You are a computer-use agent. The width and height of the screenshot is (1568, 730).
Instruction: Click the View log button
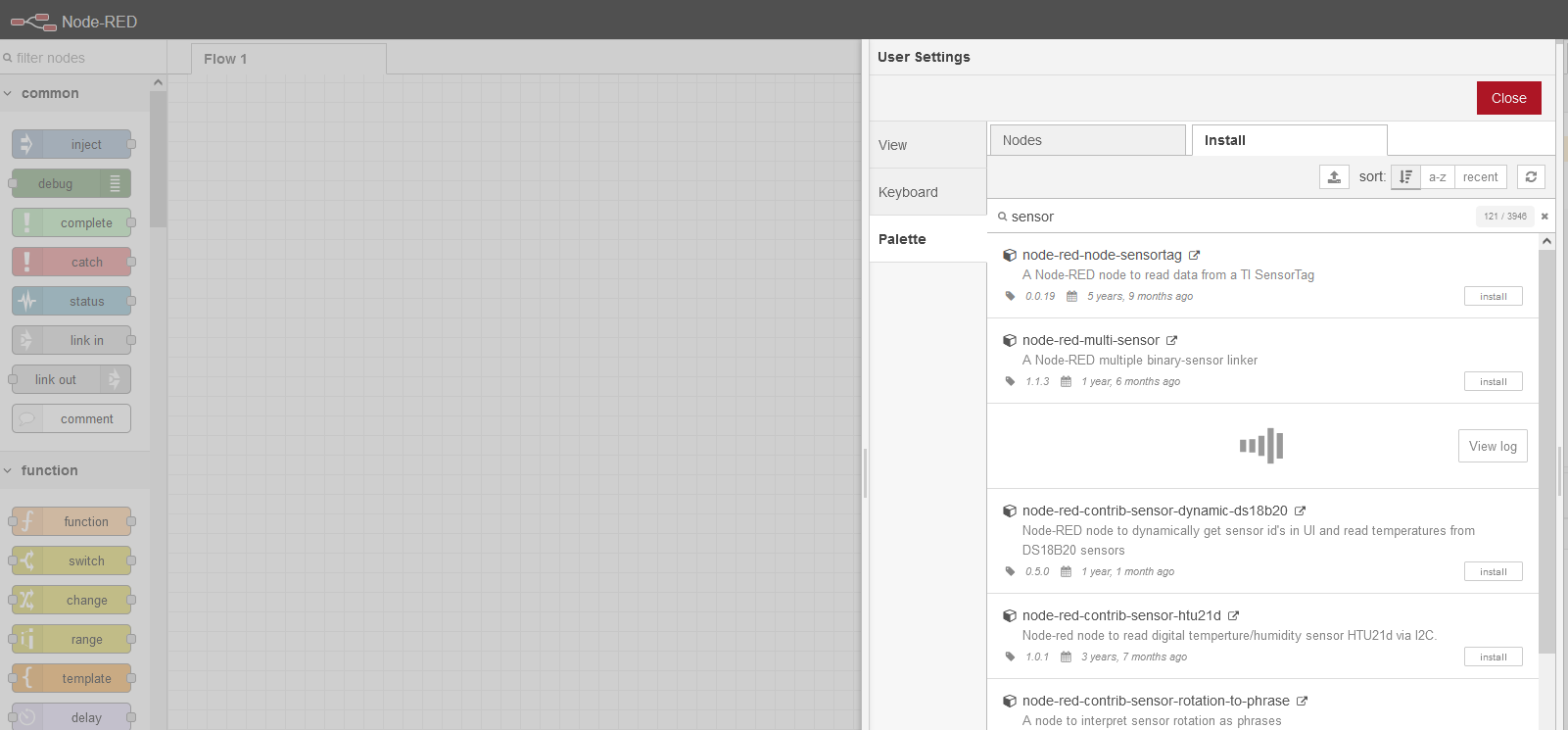tap(1493, 446)
